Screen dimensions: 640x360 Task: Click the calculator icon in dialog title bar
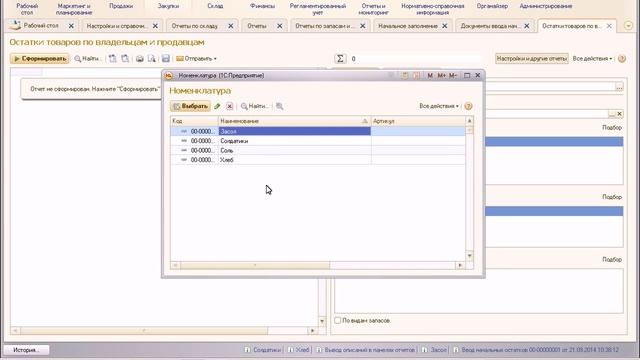click(405, 76)
